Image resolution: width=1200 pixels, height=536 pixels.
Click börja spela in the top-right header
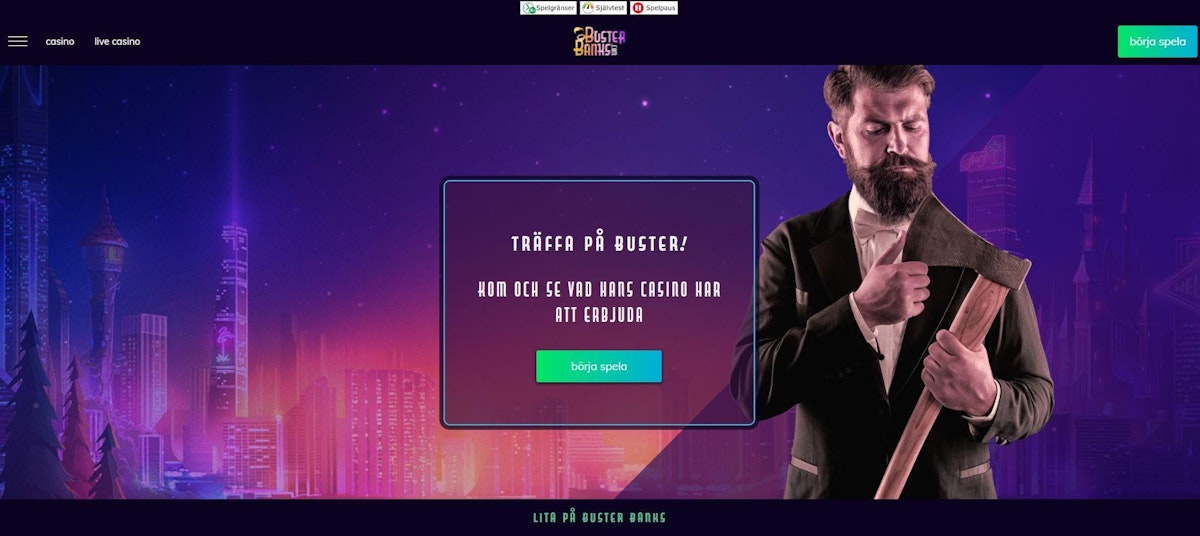(1157, 41)
